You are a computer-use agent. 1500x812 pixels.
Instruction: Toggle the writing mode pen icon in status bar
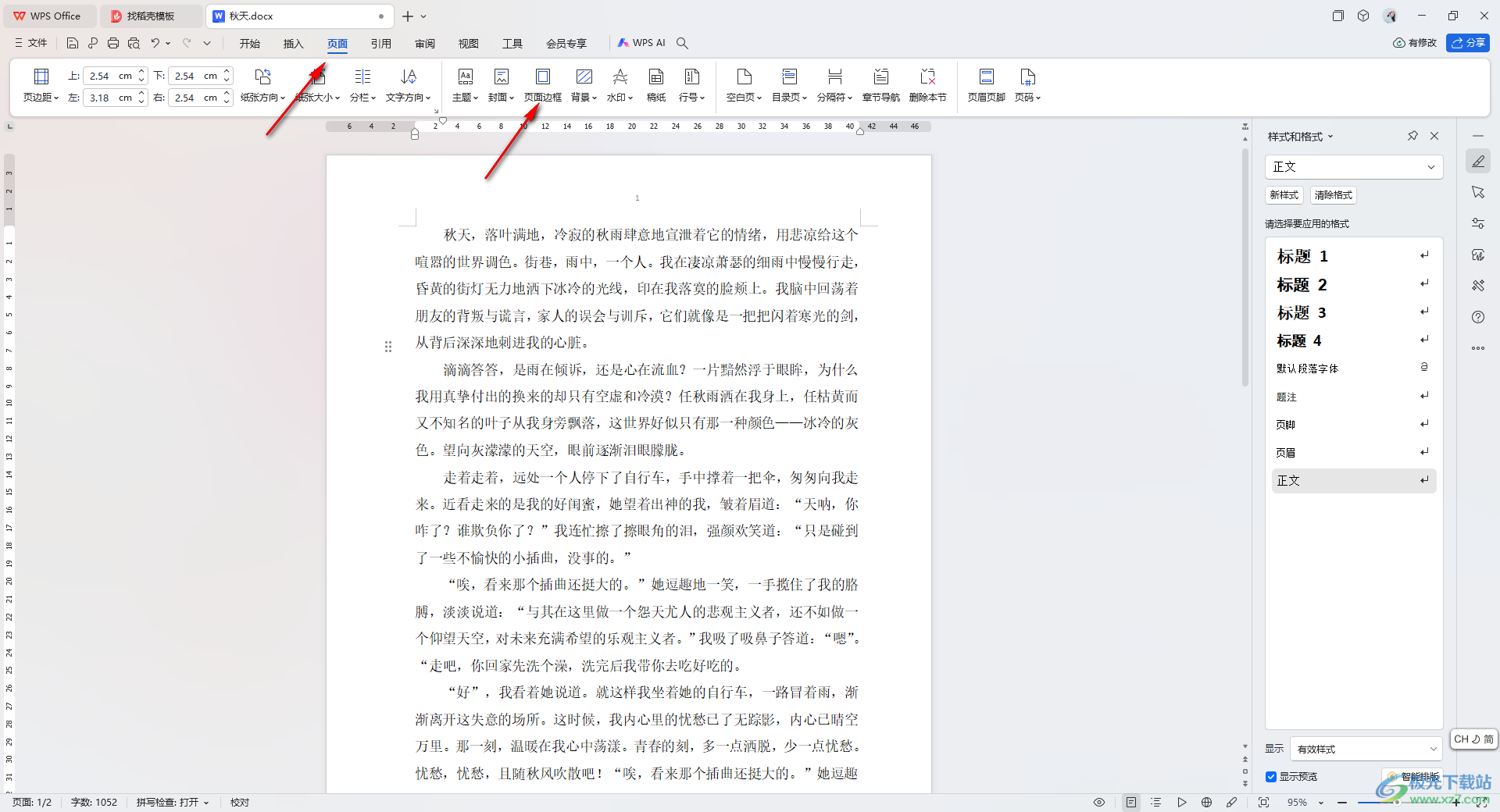pos(1232,802)
